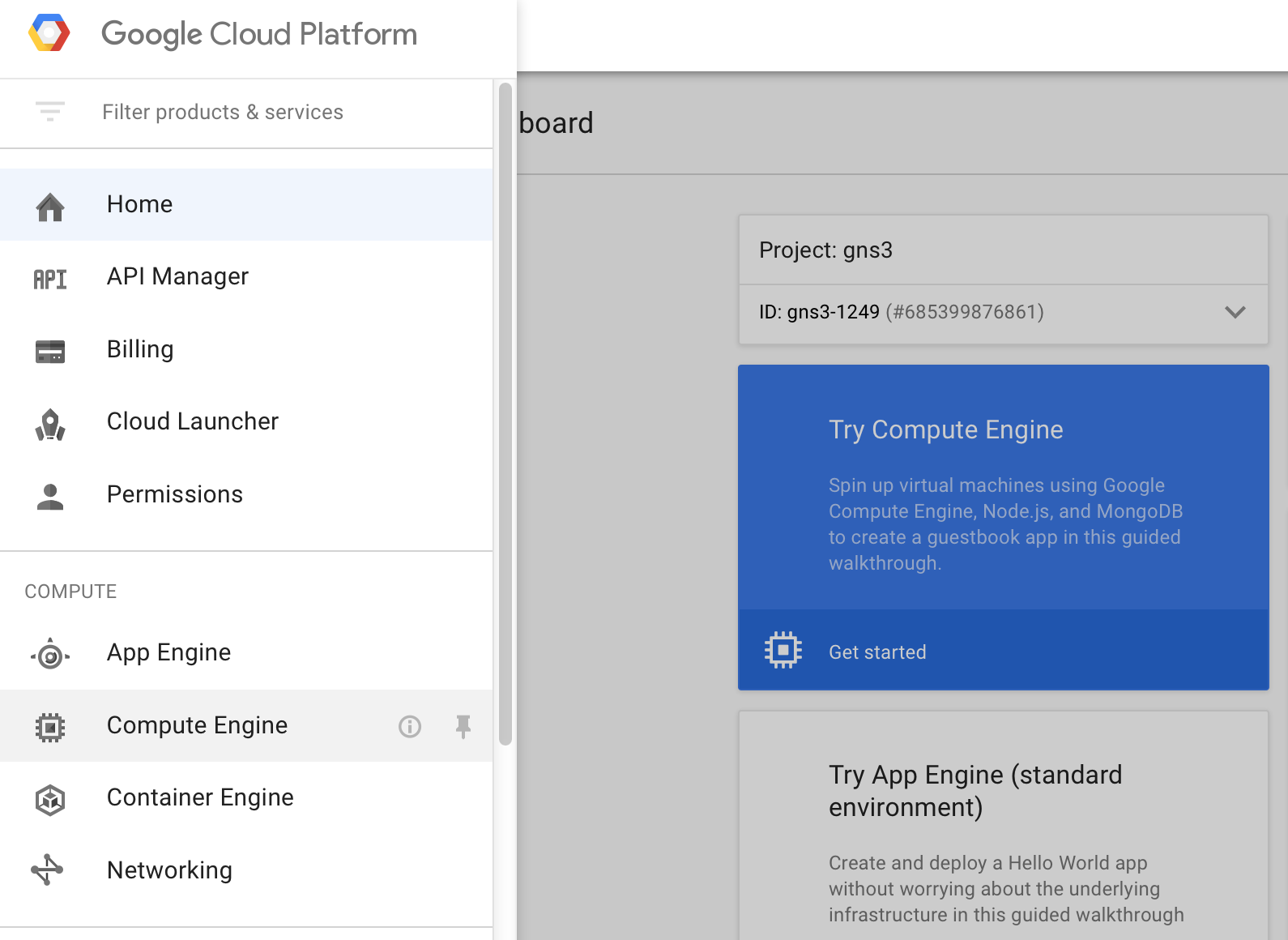Click the chip icon beside Get started
Screen dimensions: 1288x940
tap(783, 650)
